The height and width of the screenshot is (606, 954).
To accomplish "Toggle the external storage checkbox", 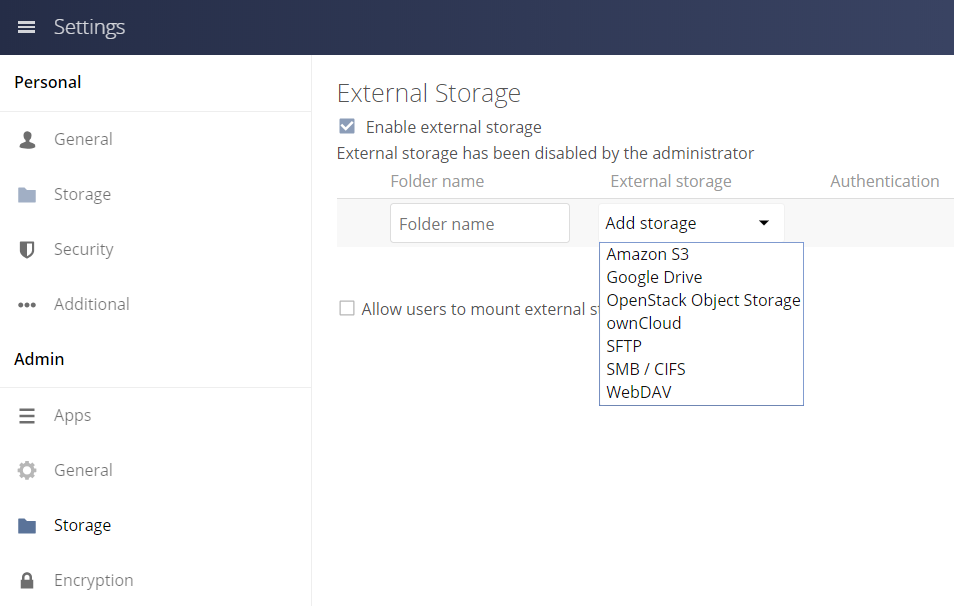I will point(346,126).
